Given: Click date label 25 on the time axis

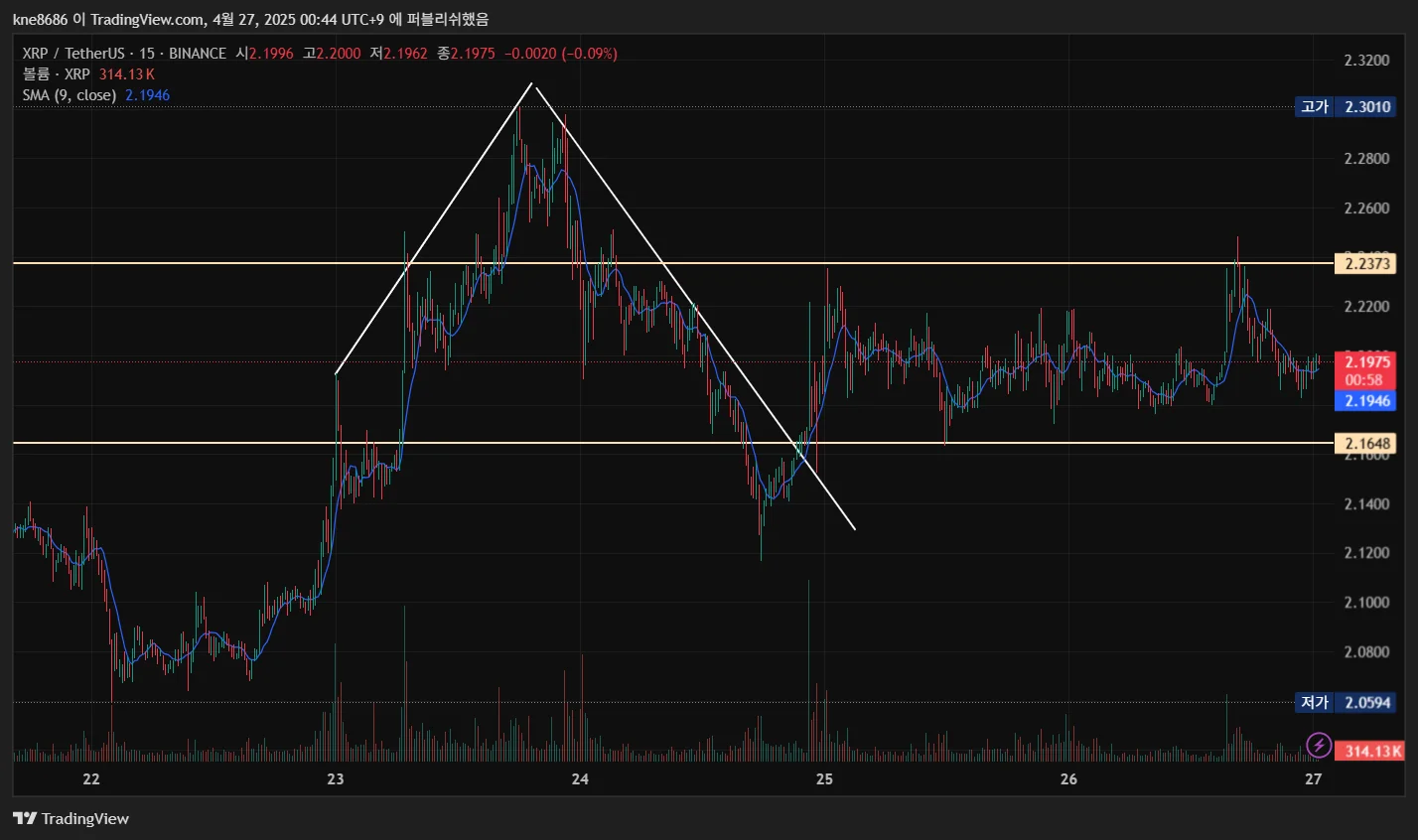Looking at the screenshot, I should (824, 779).
